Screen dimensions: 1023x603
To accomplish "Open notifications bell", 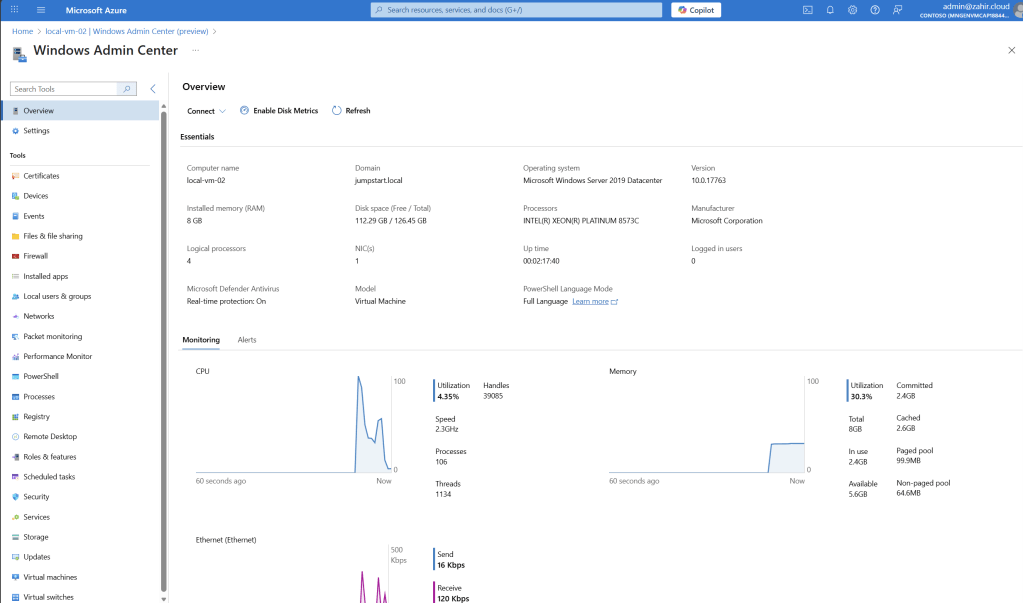I will pos(830,10).
